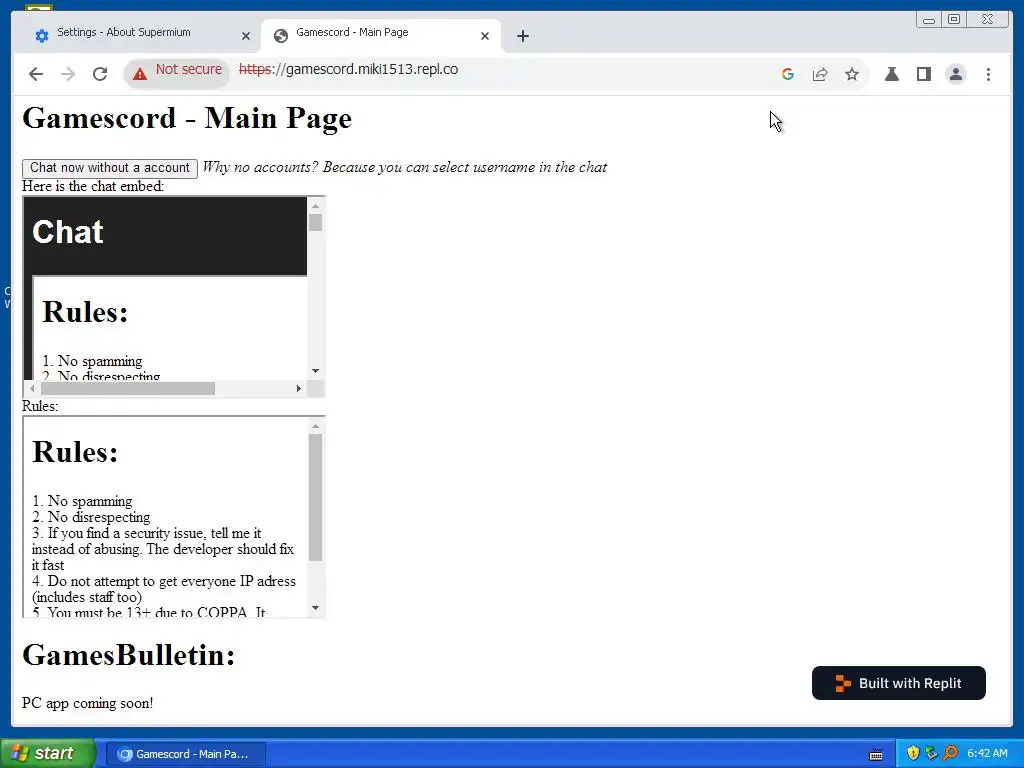Go back to the previous page
The height and width of the screenshot is (768, 1024).
click(36, 74)
